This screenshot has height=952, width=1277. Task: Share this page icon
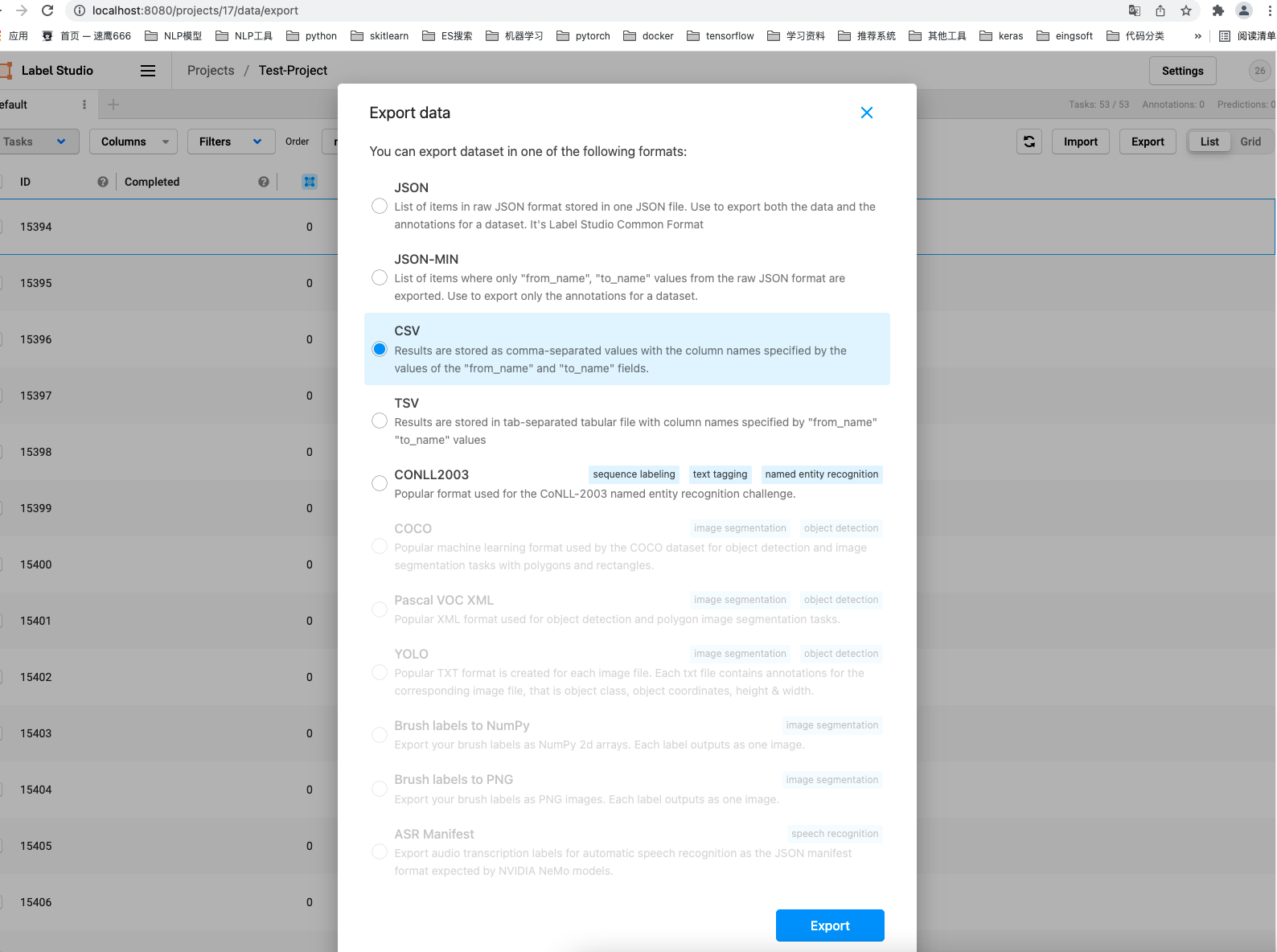(x=1160, y=10)
